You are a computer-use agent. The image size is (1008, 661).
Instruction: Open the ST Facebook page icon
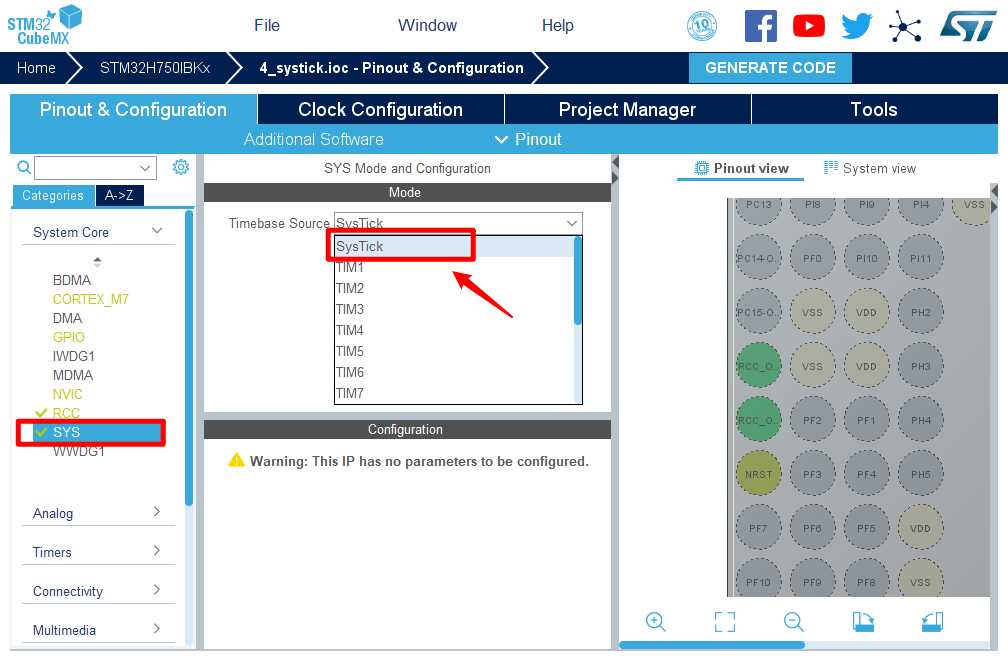pyautogui.click(x=761, y=26)
